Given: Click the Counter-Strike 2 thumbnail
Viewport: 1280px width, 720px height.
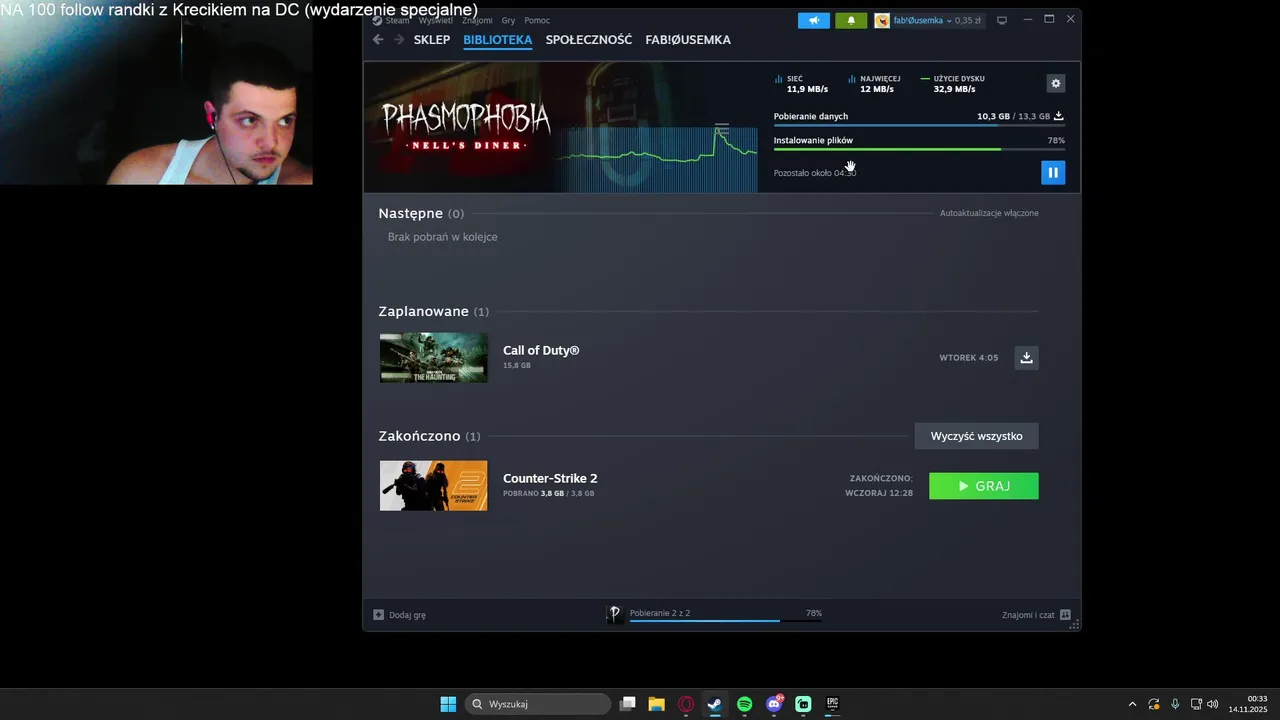Looking at the screenshot, I should pos(434,486).
